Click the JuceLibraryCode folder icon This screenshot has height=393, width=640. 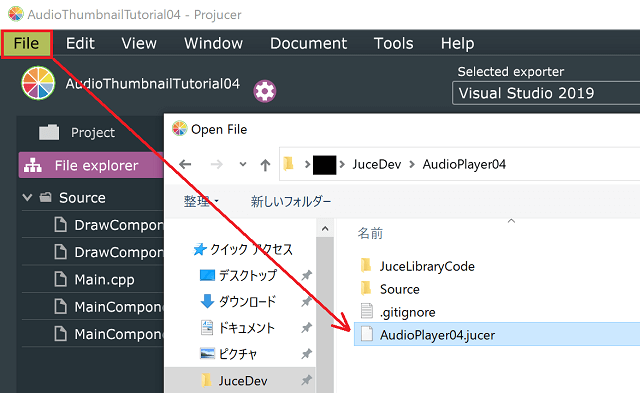pos(366,266)
